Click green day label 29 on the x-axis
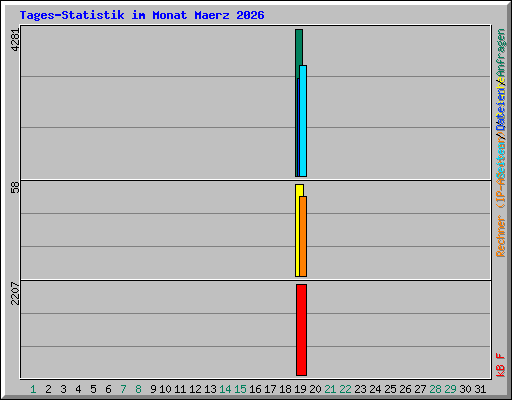Image resolution: width=512 pixels, height=400 pixels. [450, 389]
